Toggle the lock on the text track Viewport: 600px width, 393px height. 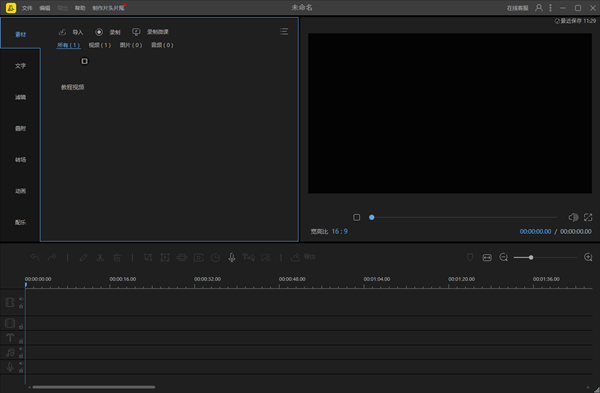pyautogui.click(x=21, y=341)
